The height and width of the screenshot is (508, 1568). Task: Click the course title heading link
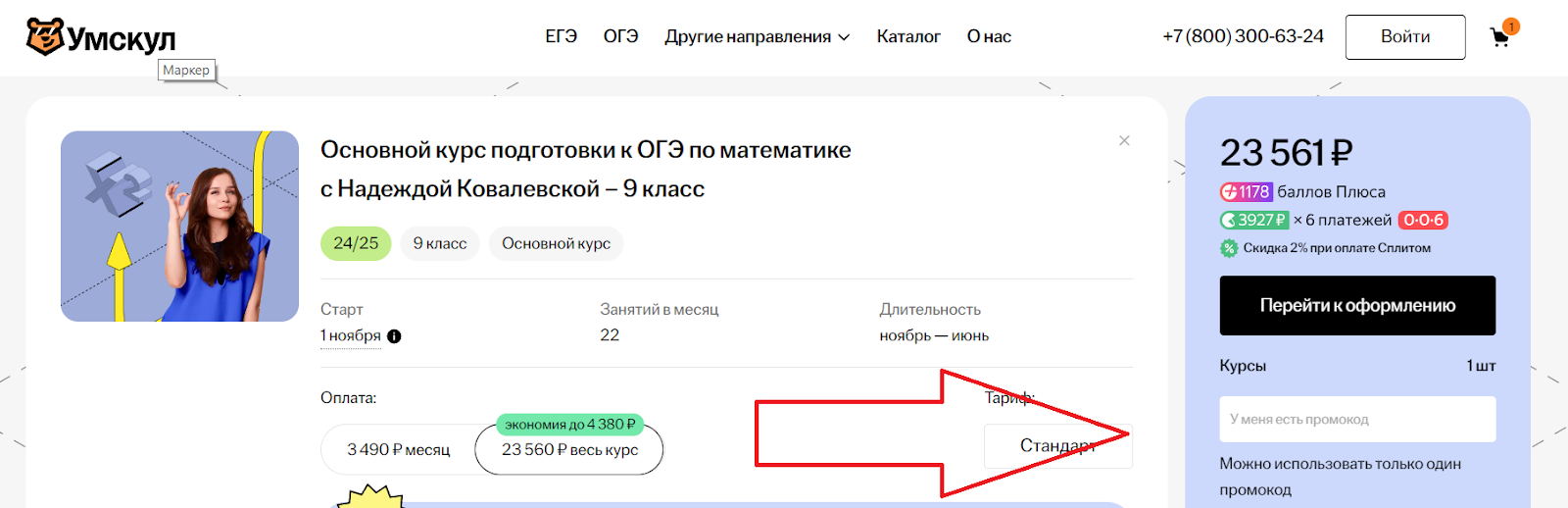pos(585,169)
